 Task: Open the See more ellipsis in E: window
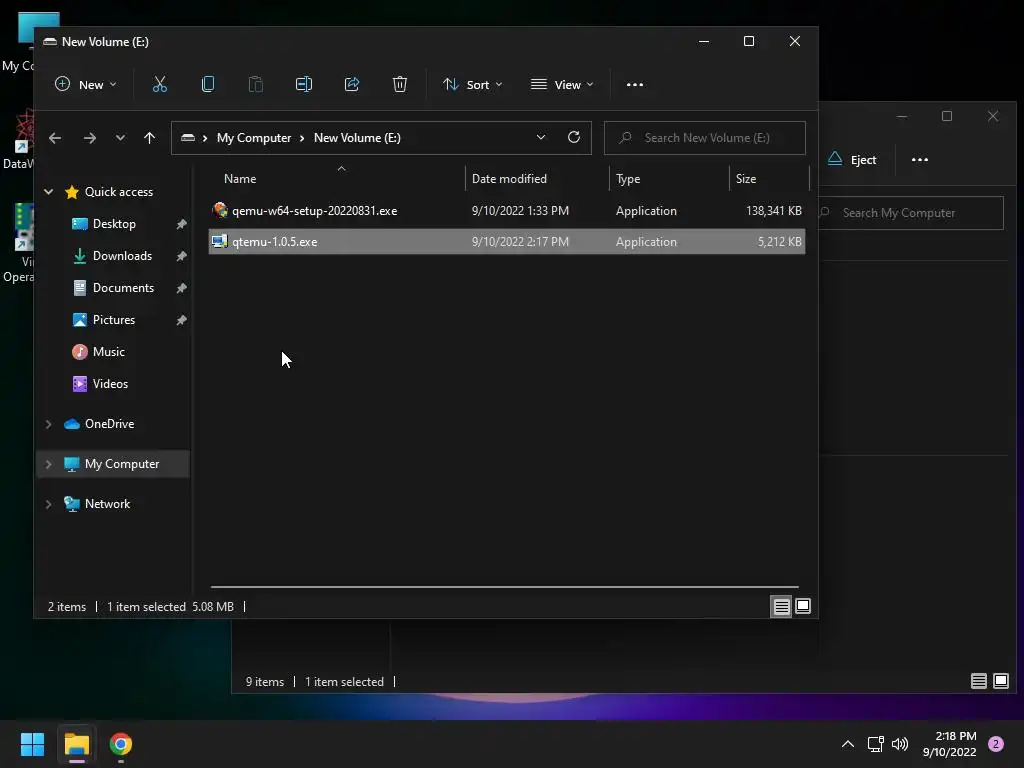pos(635,84)
